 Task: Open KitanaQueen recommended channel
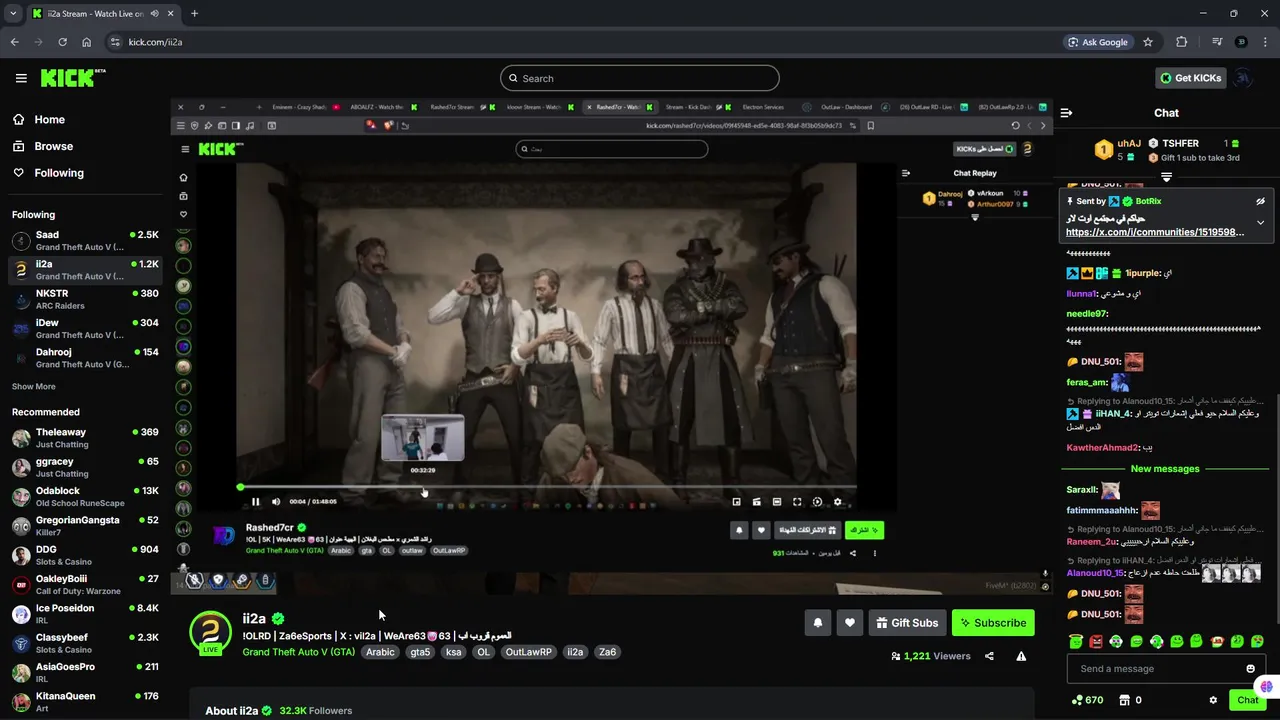(85, 702)
